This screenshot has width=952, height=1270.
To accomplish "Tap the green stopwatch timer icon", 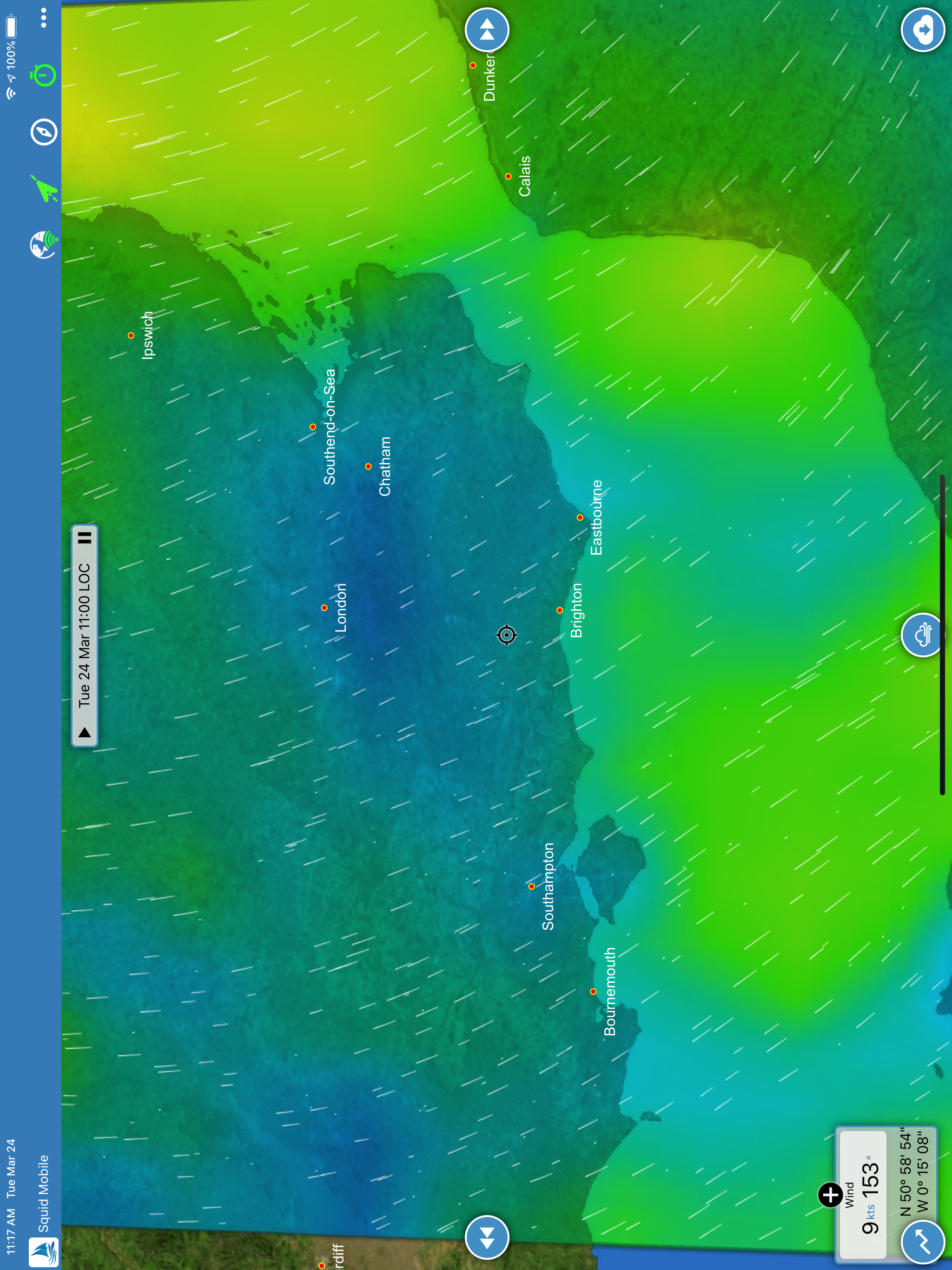I will coord(44,75).
